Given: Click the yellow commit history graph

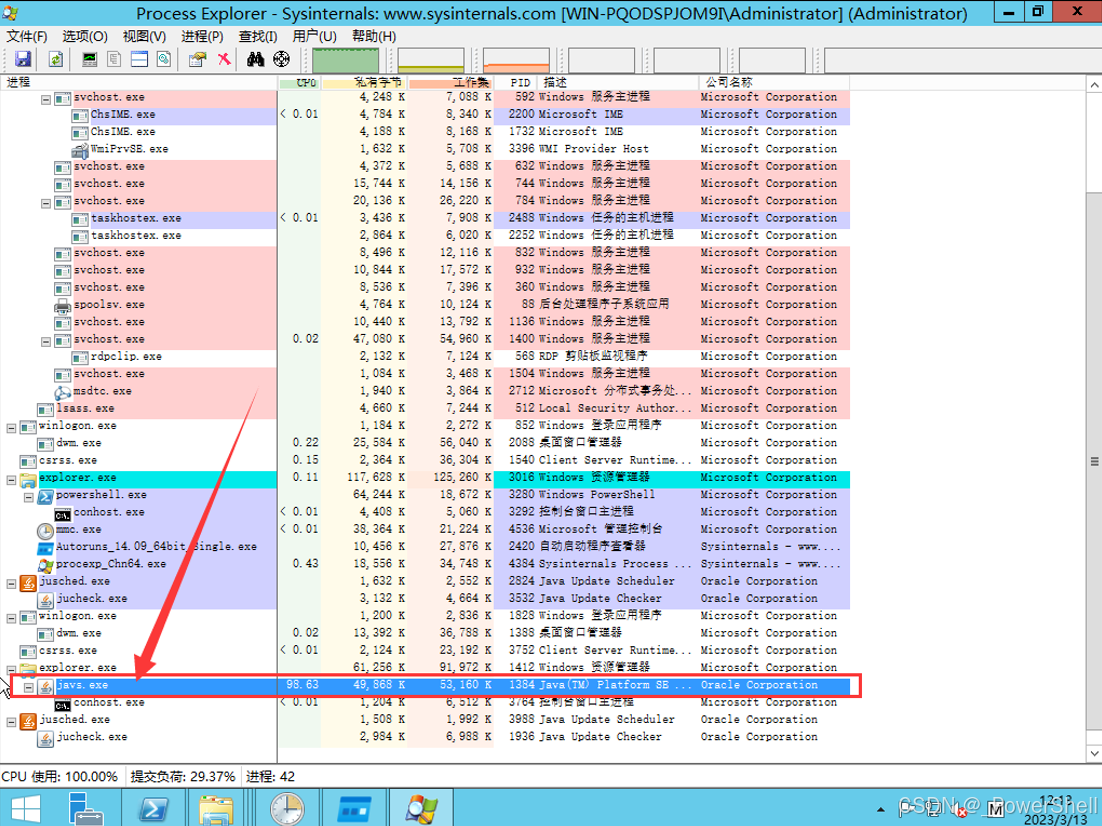Looking at the screenshot, I should (431, 60).
